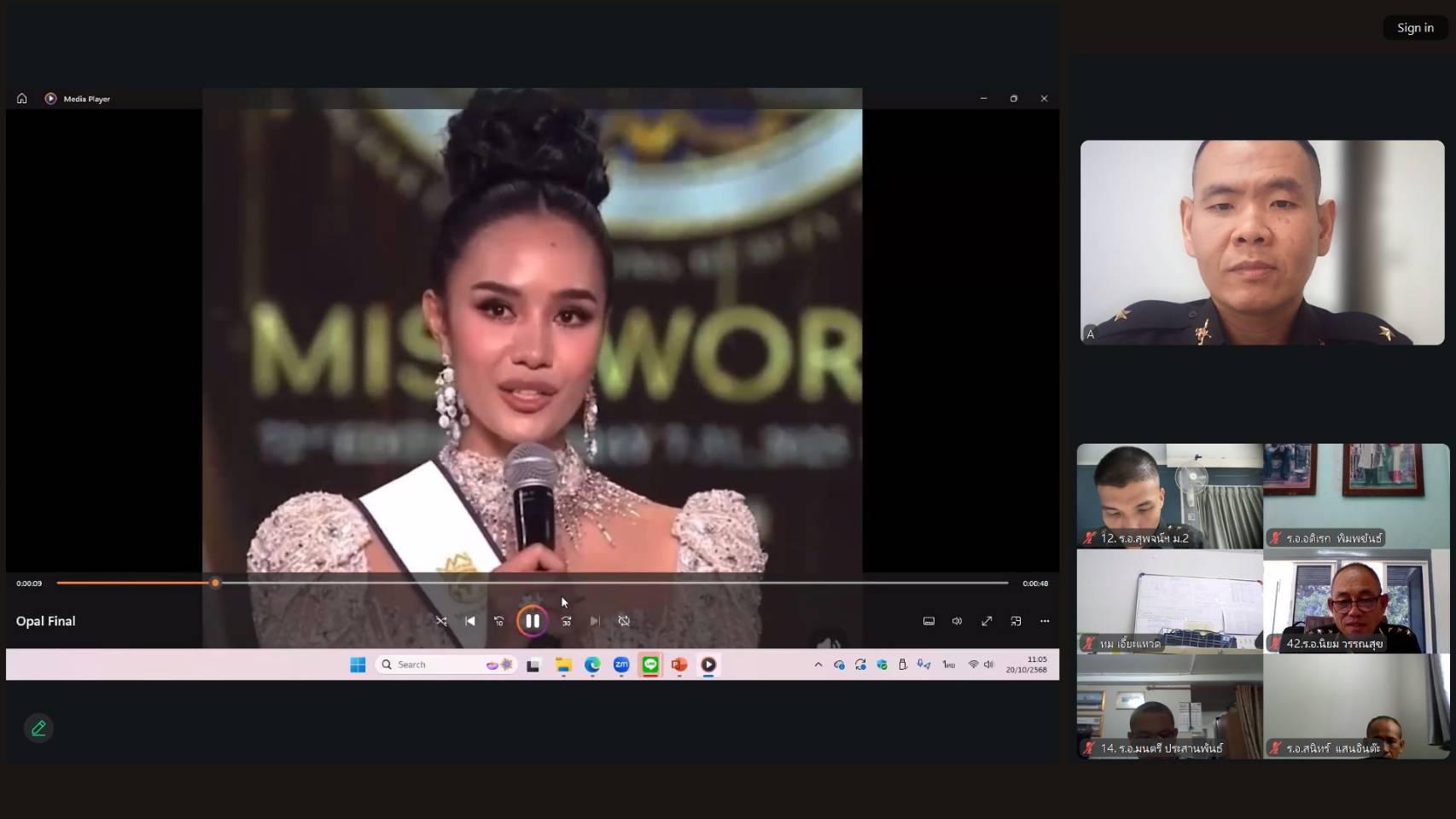Select the main speaker video tile
1456x819 pixels.
(1261, 242)
